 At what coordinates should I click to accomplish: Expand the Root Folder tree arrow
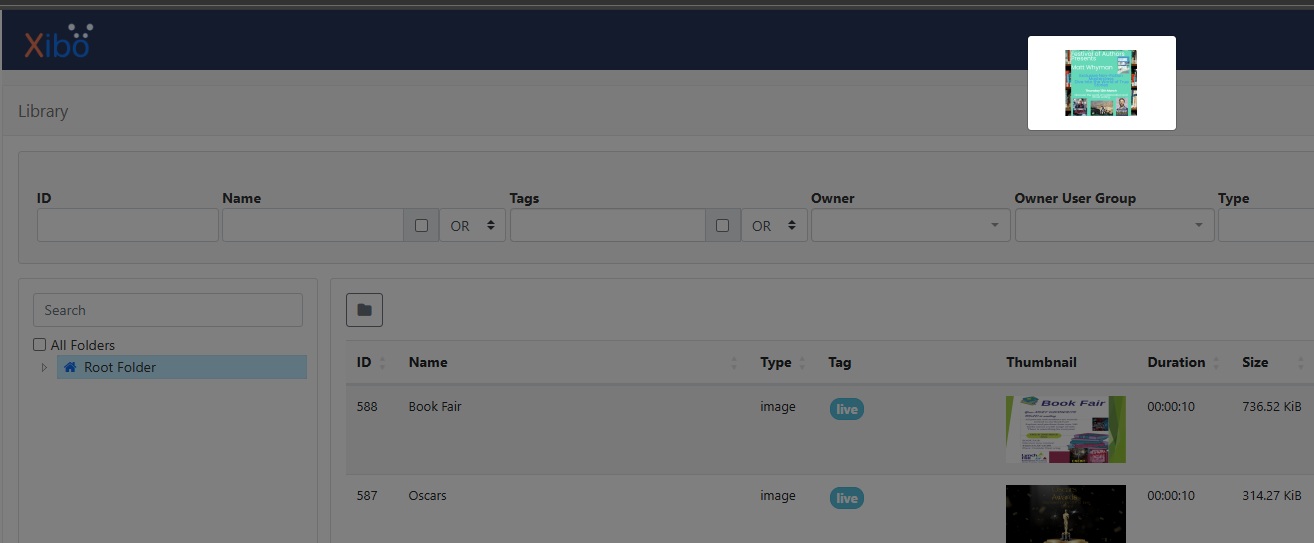pos(43,368)
